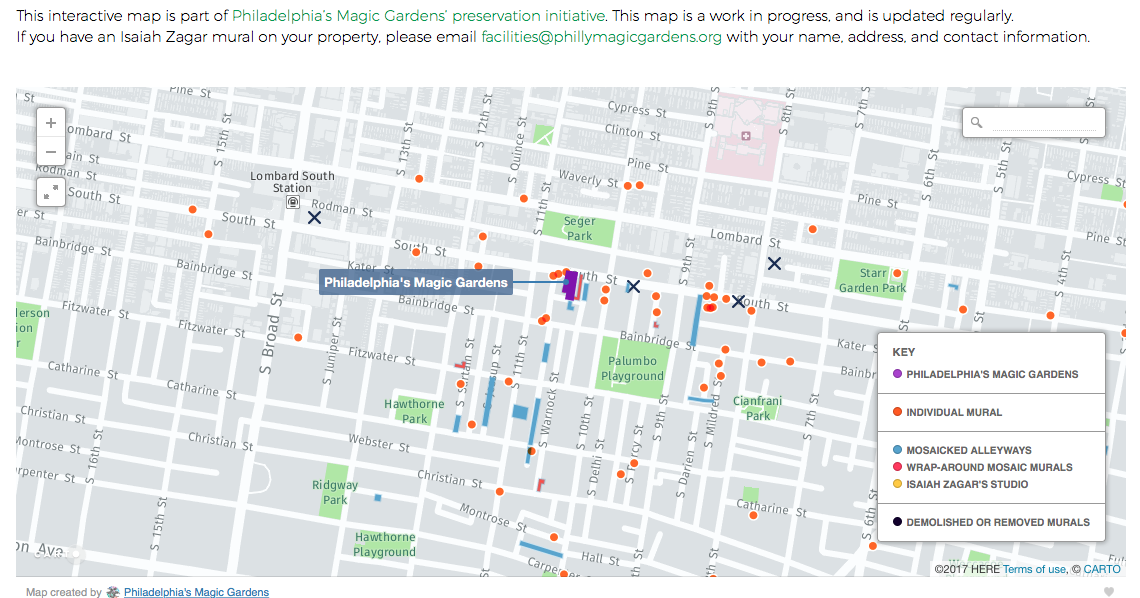
Task: Open the CARTO attribution link
Action: coord(1102,569)
